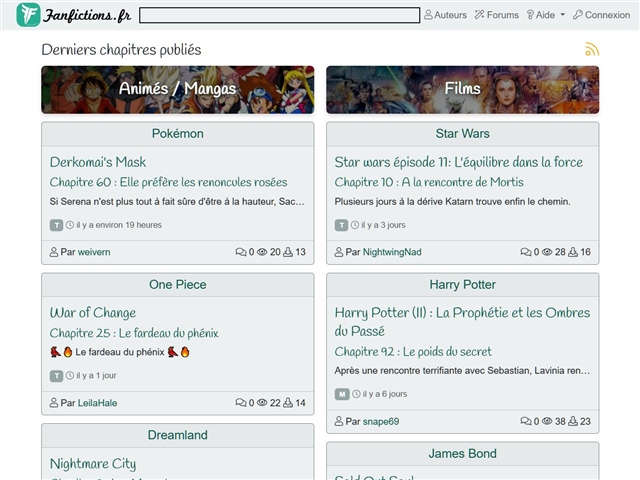Open the Films category banner

462,89
